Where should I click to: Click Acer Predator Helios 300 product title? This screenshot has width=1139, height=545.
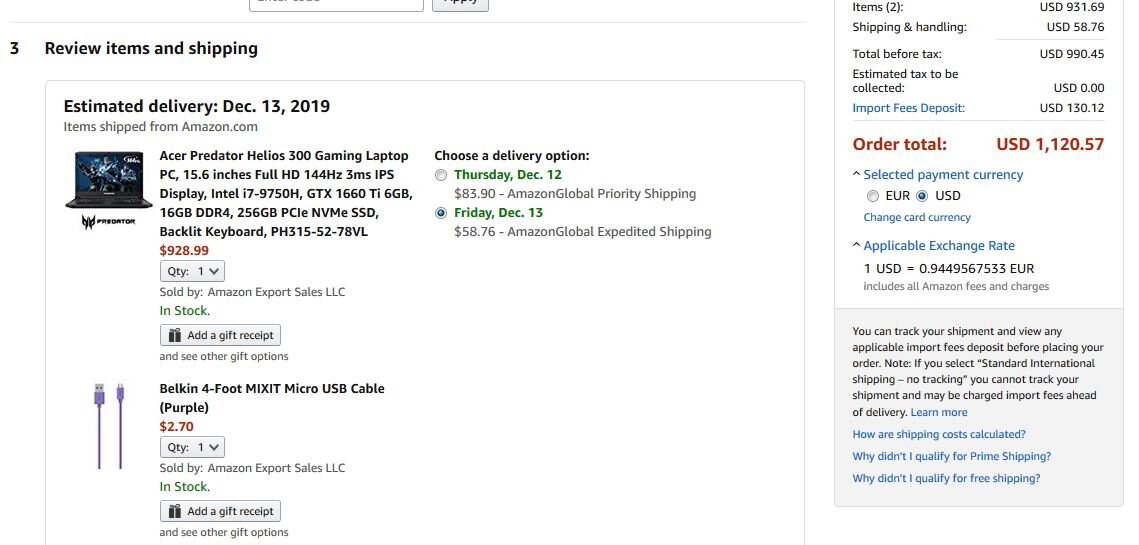(x=284, y=156)
